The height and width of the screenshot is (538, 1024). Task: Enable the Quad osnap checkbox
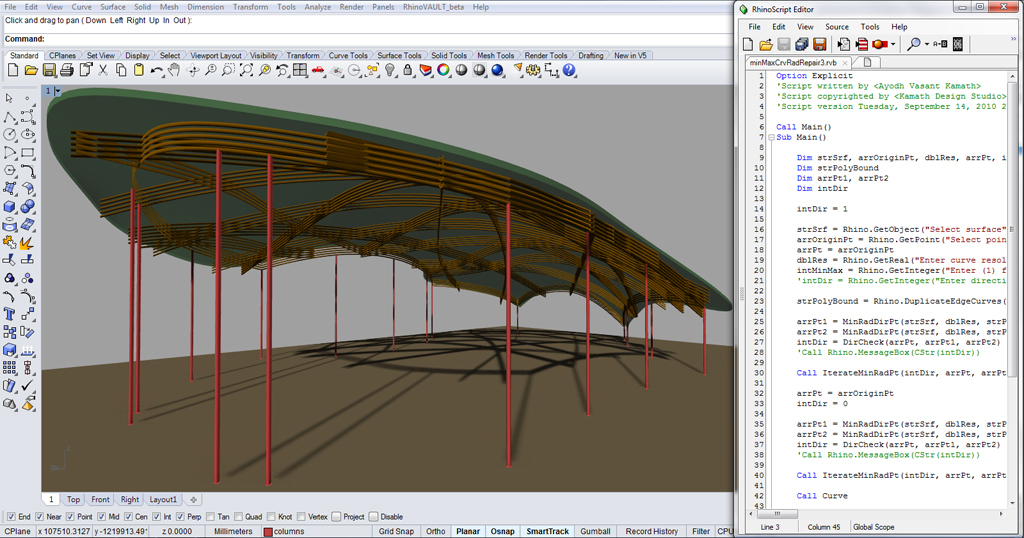pos(238,516)
